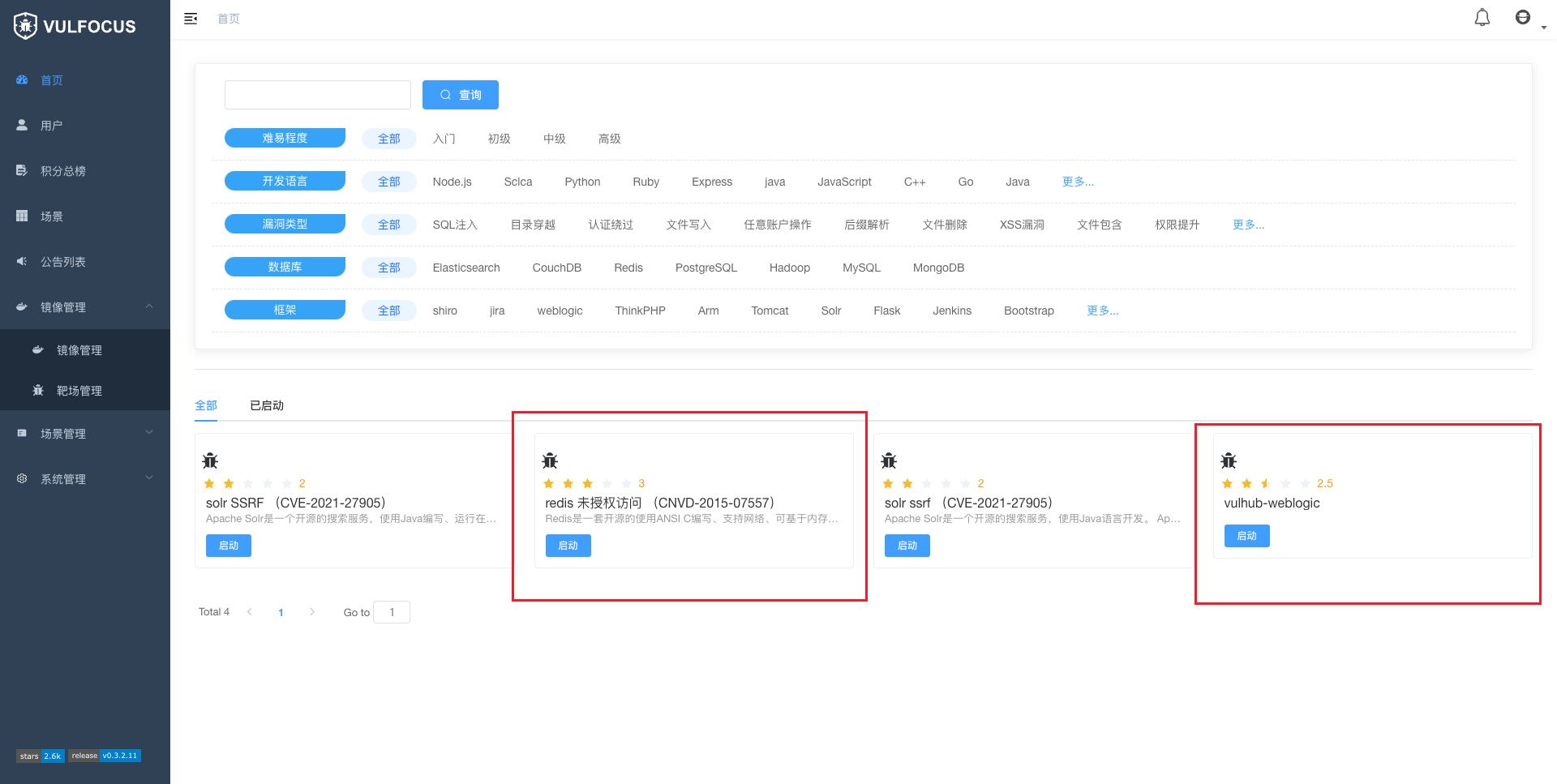Open 积分总榜 in the sidebar

tap(85, 171)
